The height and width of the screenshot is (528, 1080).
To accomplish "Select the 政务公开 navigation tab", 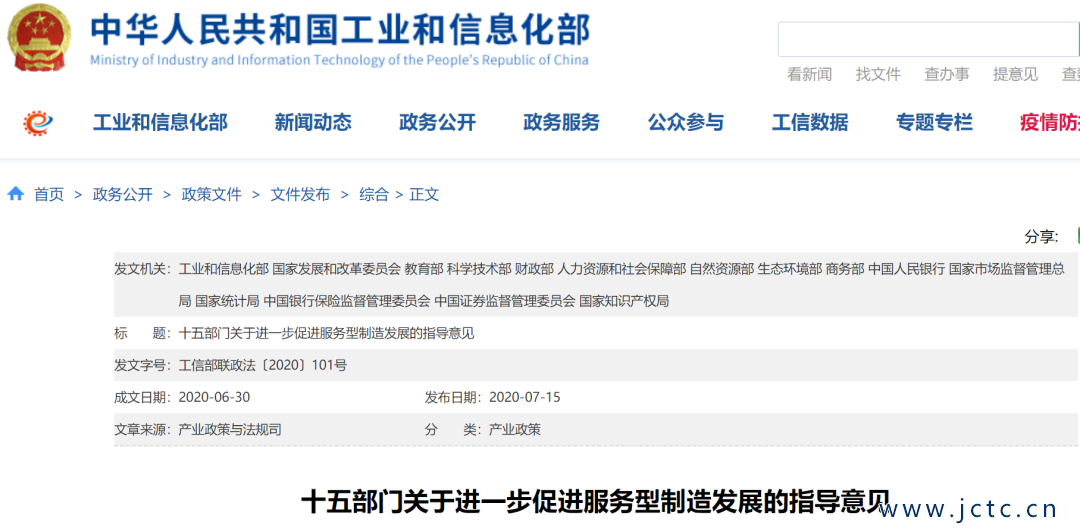I will pyautogui.click(x=437, y=123).
